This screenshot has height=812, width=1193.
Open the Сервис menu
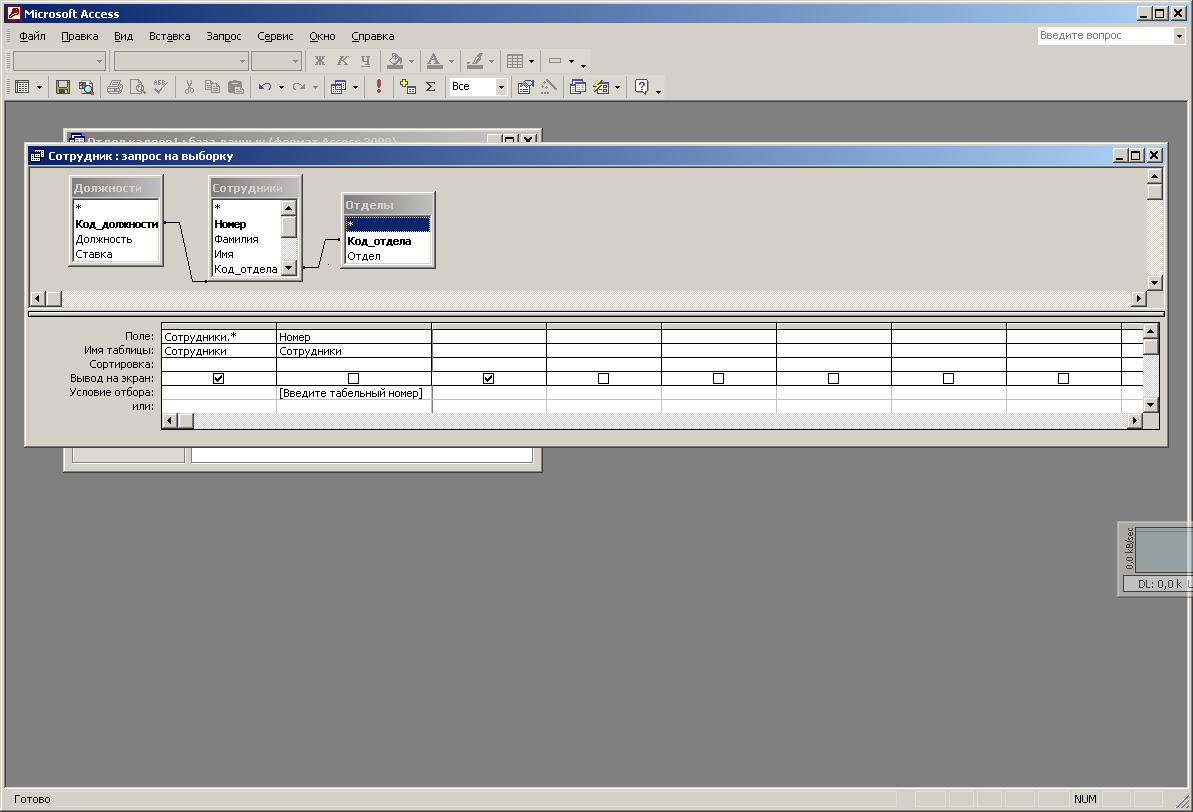pyautogui.click(x=275, y=36)
